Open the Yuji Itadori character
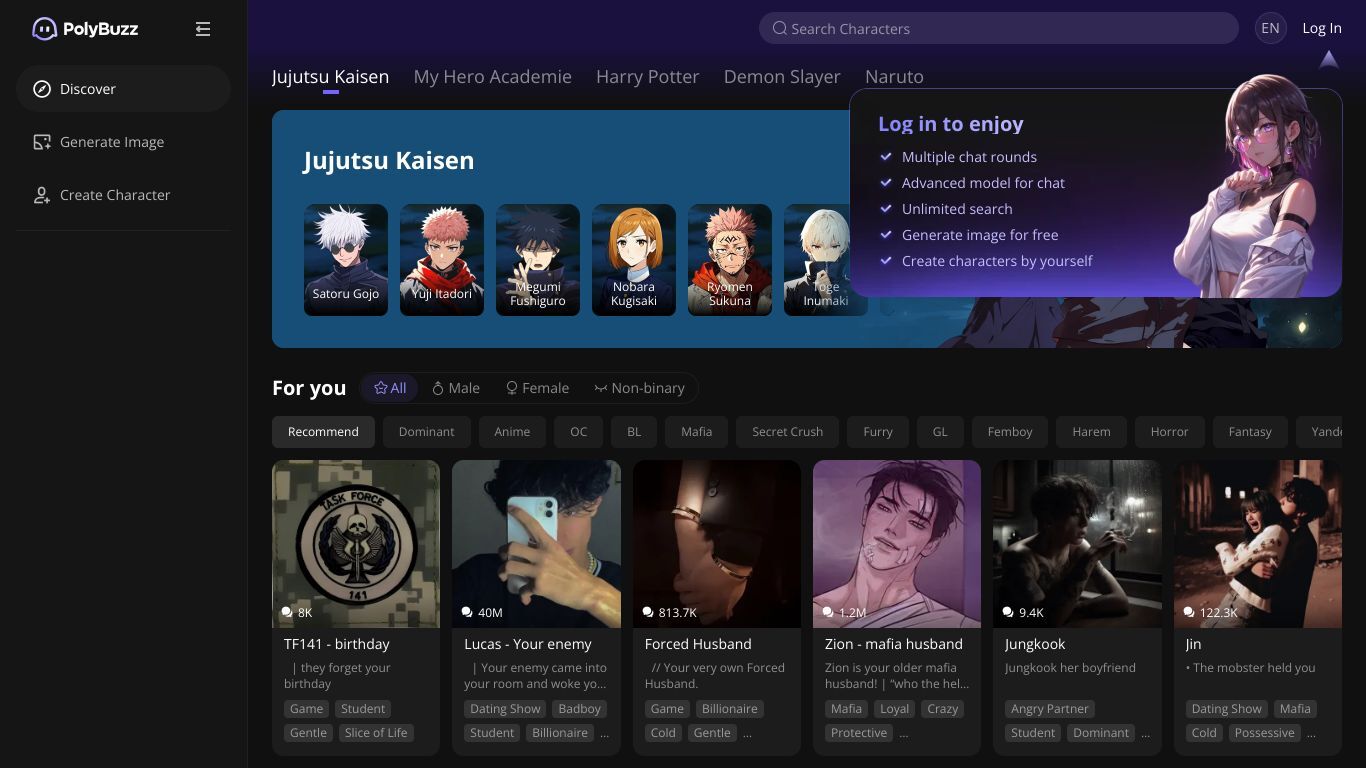This screenshot has height=768, width=1366. [442, 260]
